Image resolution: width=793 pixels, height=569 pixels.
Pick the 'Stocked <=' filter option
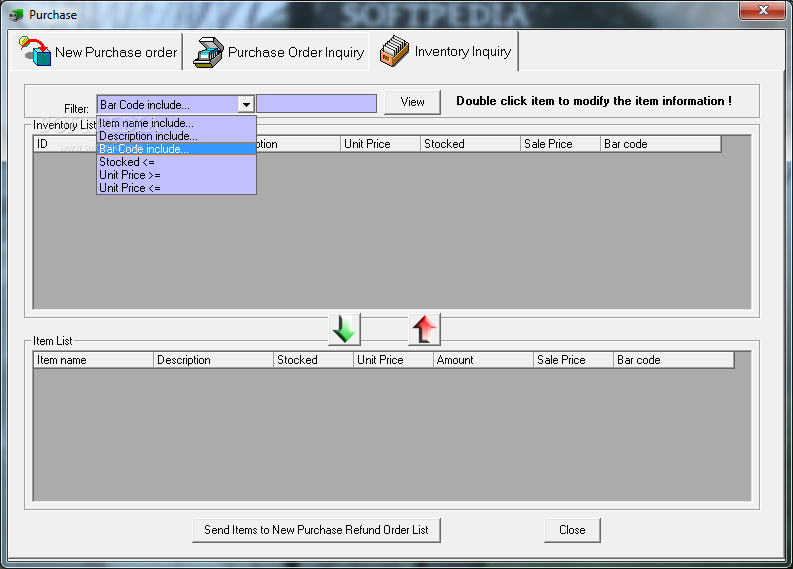coord(176,162)
